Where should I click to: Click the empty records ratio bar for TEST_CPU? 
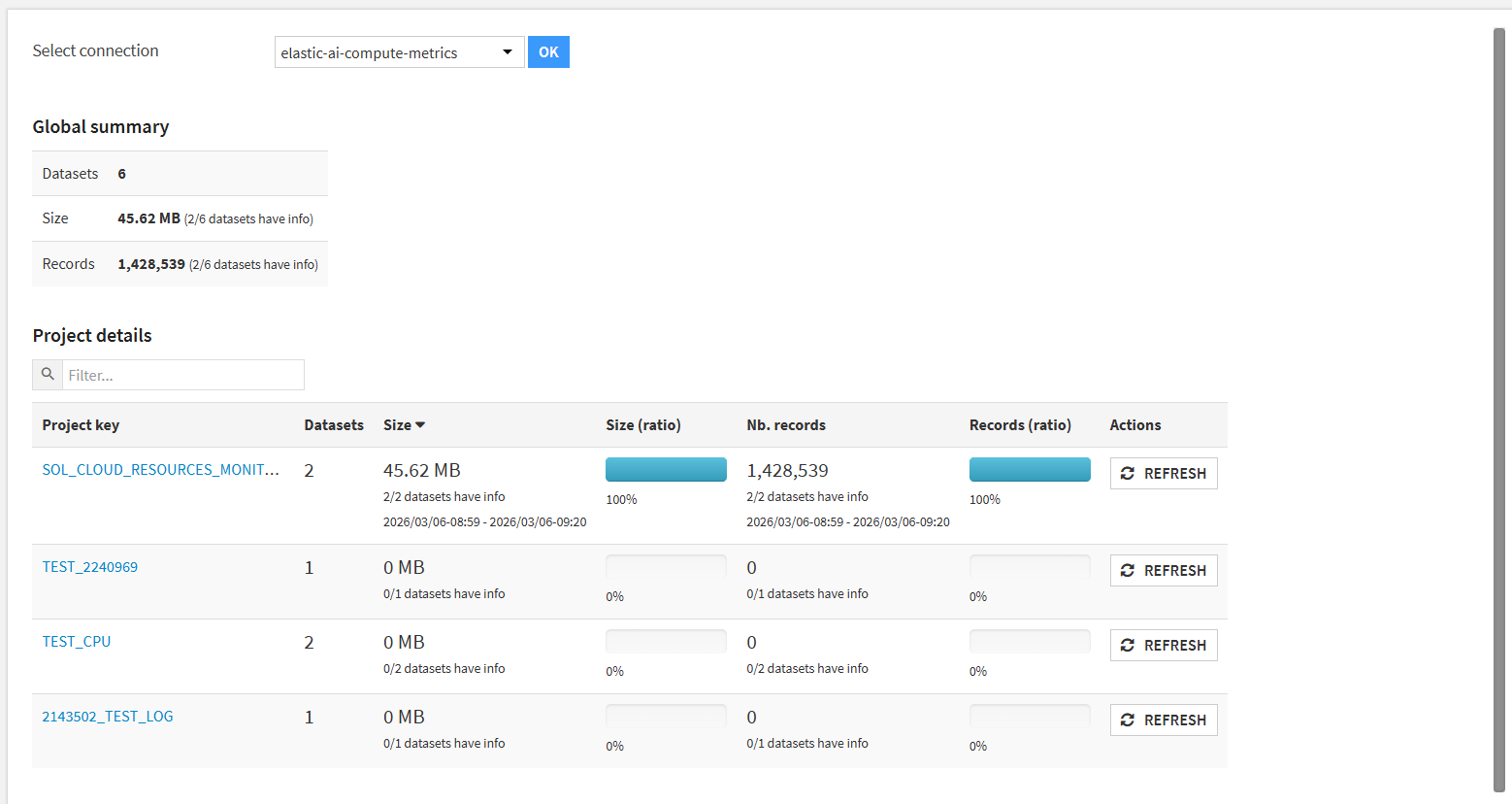click(x=1030, y=642)
